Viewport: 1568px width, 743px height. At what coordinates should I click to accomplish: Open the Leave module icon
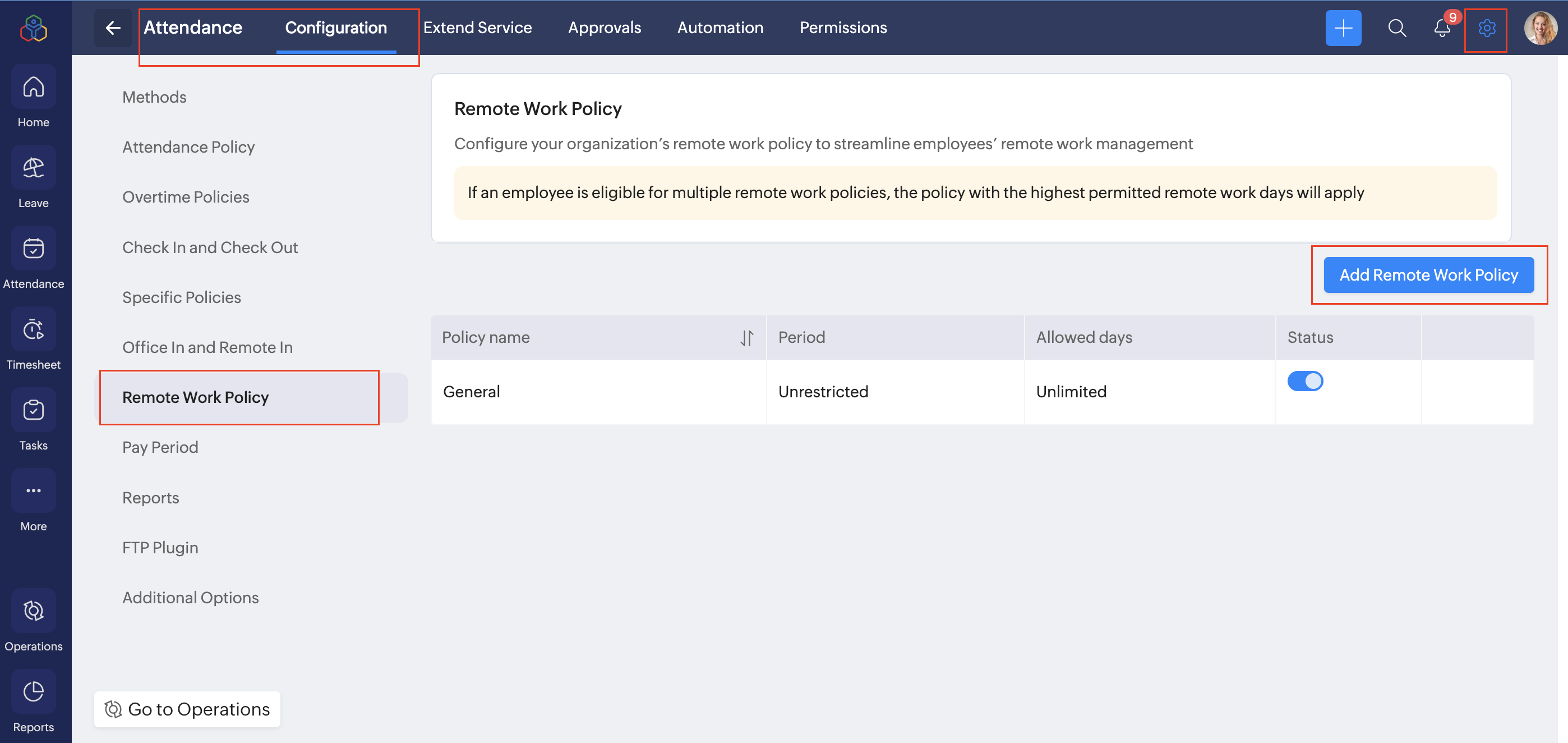click(x=34, y=168)
